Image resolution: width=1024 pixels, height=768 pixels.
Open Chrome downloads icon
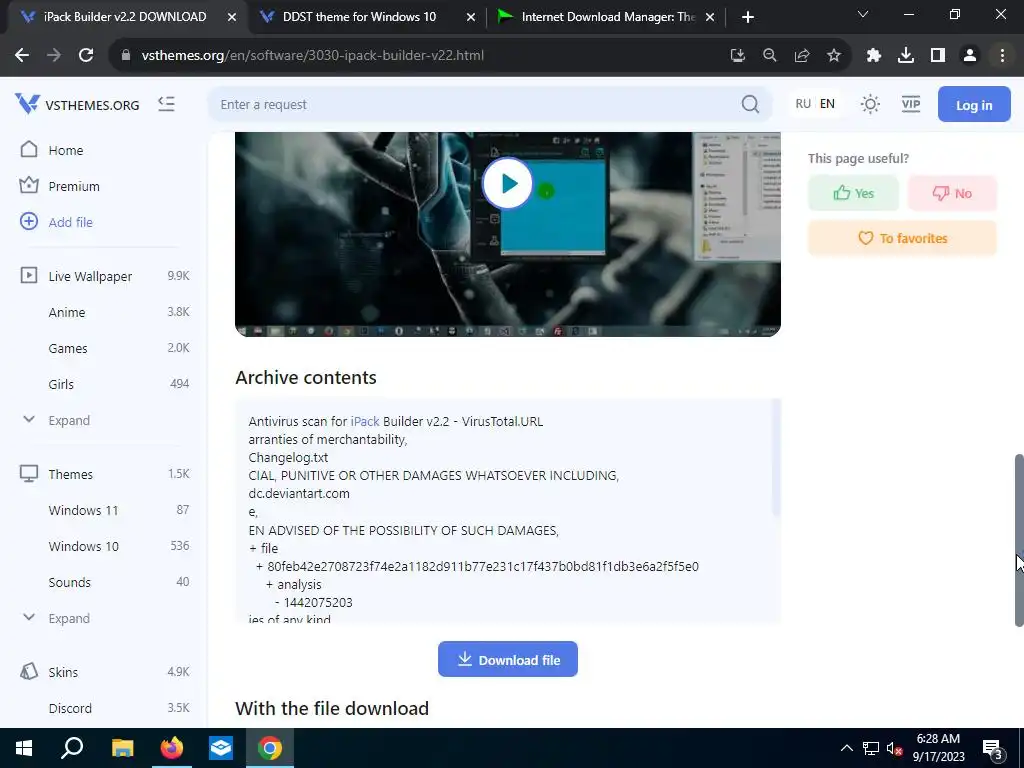(906, 56)
